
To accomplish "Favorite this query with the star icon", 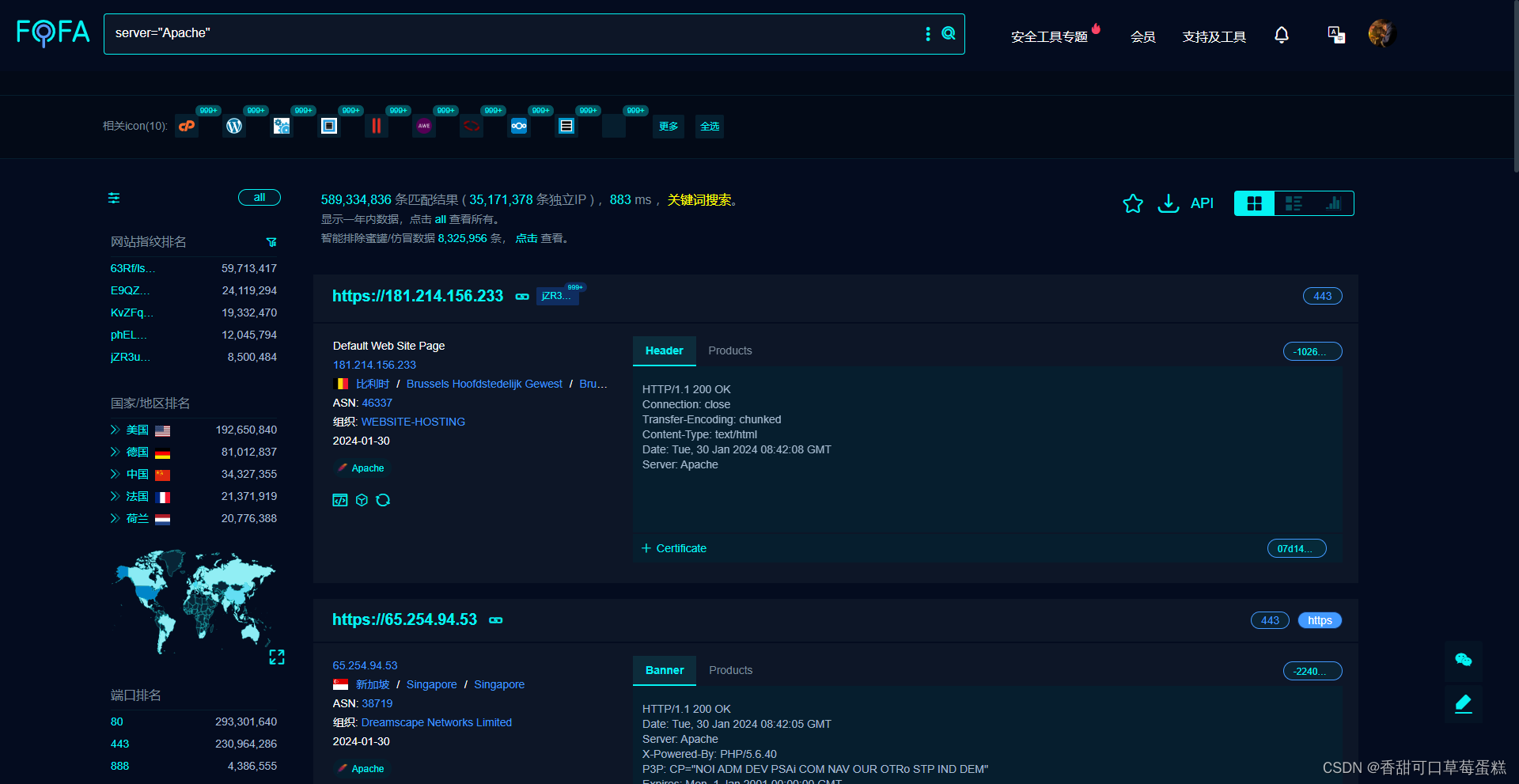I will click(1133, 203).
